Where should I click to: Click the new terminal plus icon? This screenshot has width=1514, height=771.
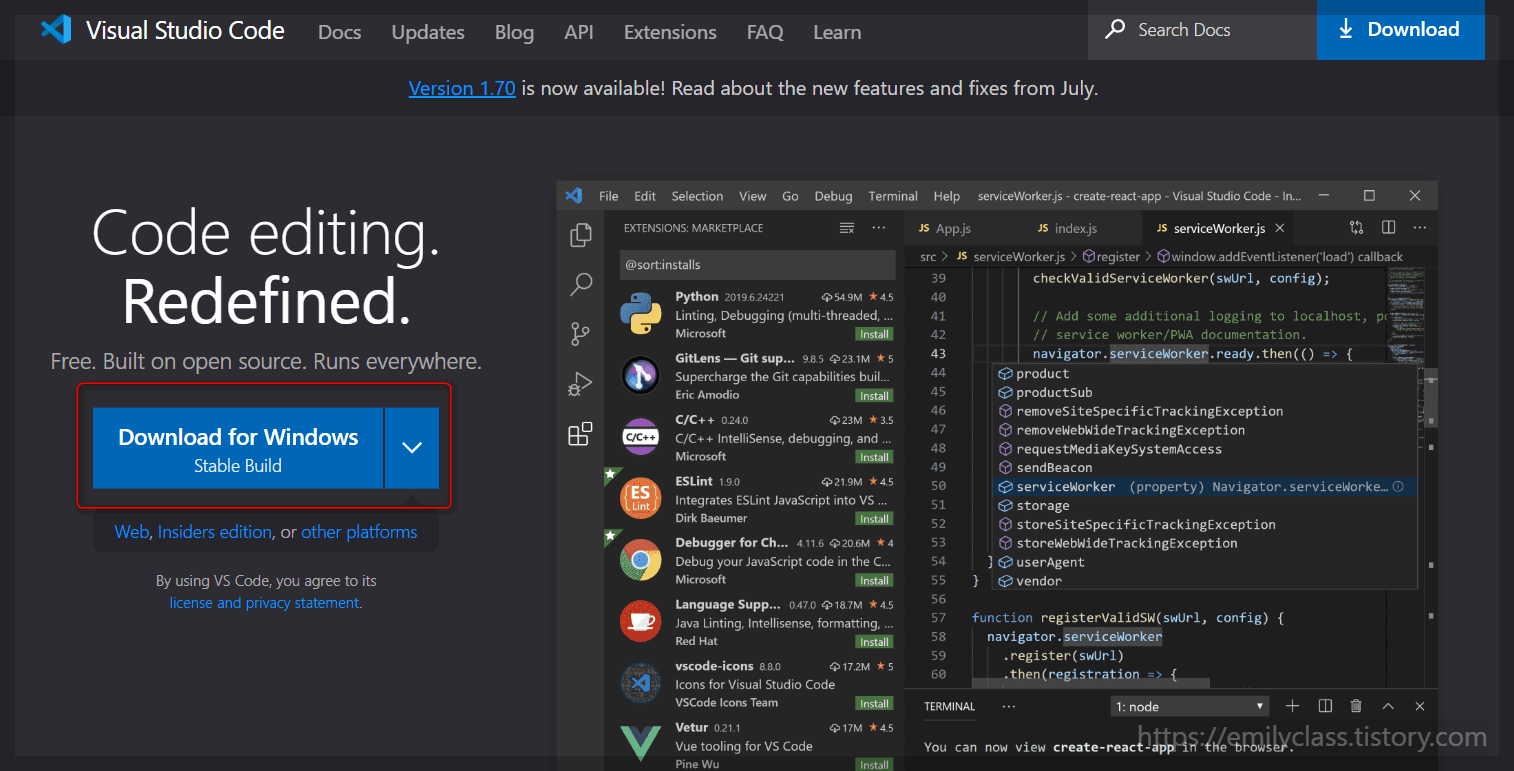(x=1292, y=706)
